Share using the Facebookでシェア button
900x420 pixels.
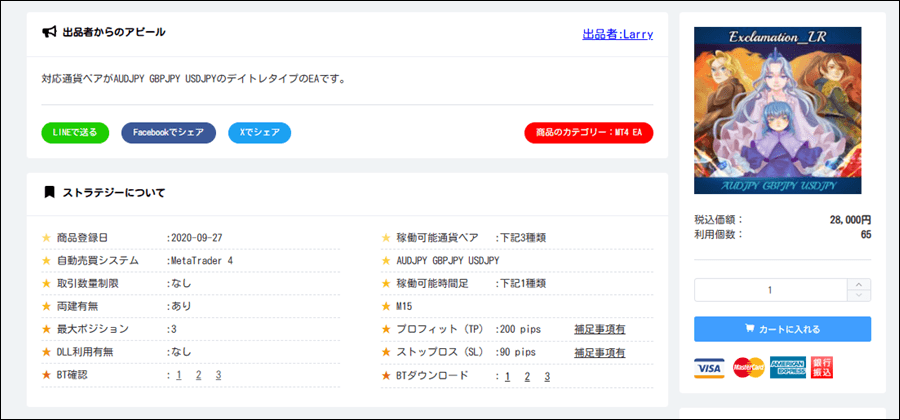tap(168, 133)
